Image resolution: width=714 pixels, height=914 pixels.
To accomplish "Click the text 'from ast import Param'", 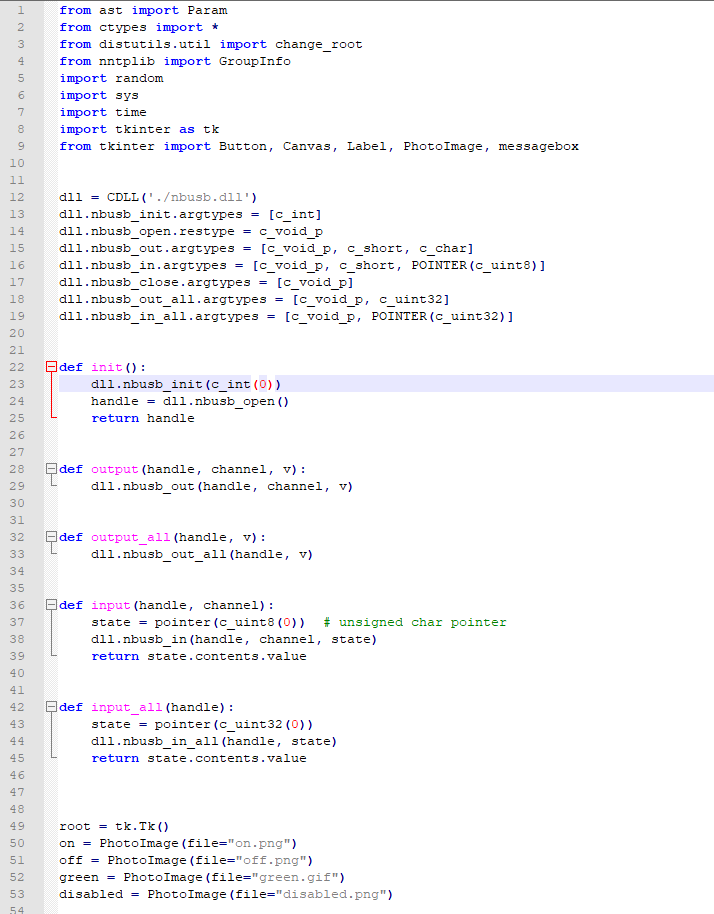I will [x=143, y=10].
